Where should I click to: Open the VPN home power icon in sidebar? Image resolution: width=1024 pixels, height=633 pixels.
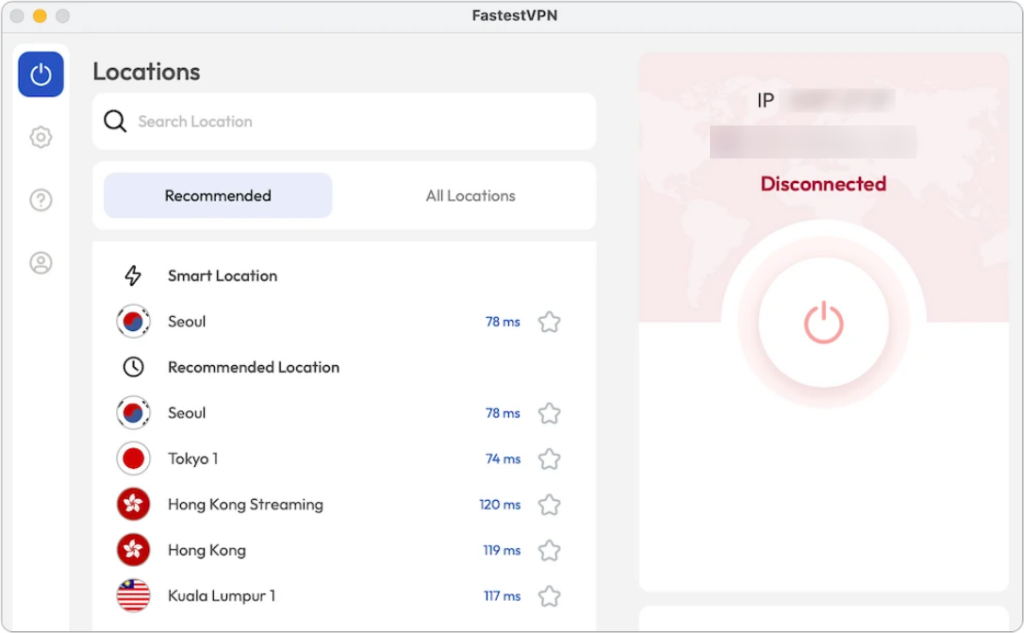(41, 75)
